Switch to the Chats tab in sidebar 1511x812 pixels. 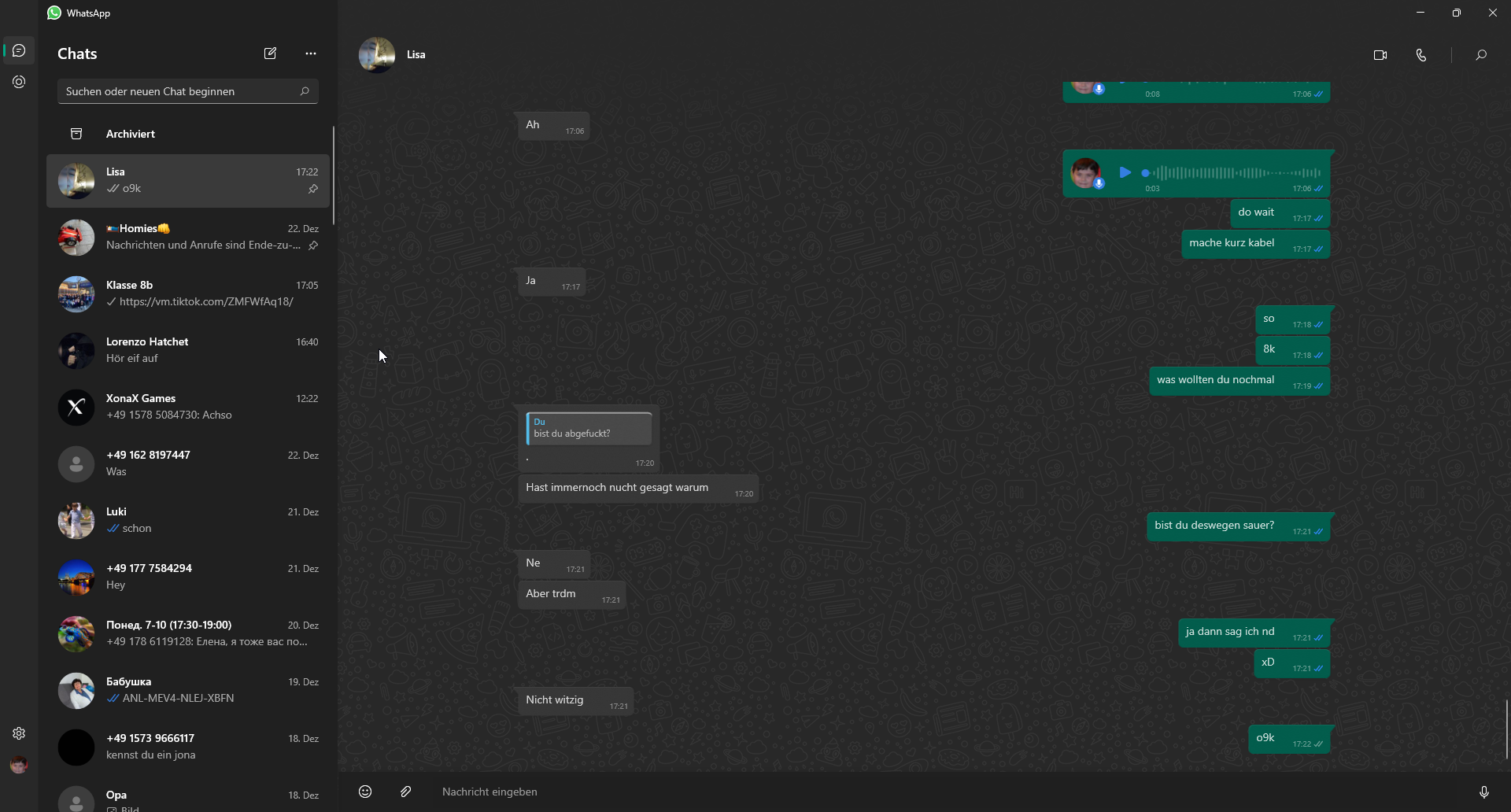pos(19,50)
